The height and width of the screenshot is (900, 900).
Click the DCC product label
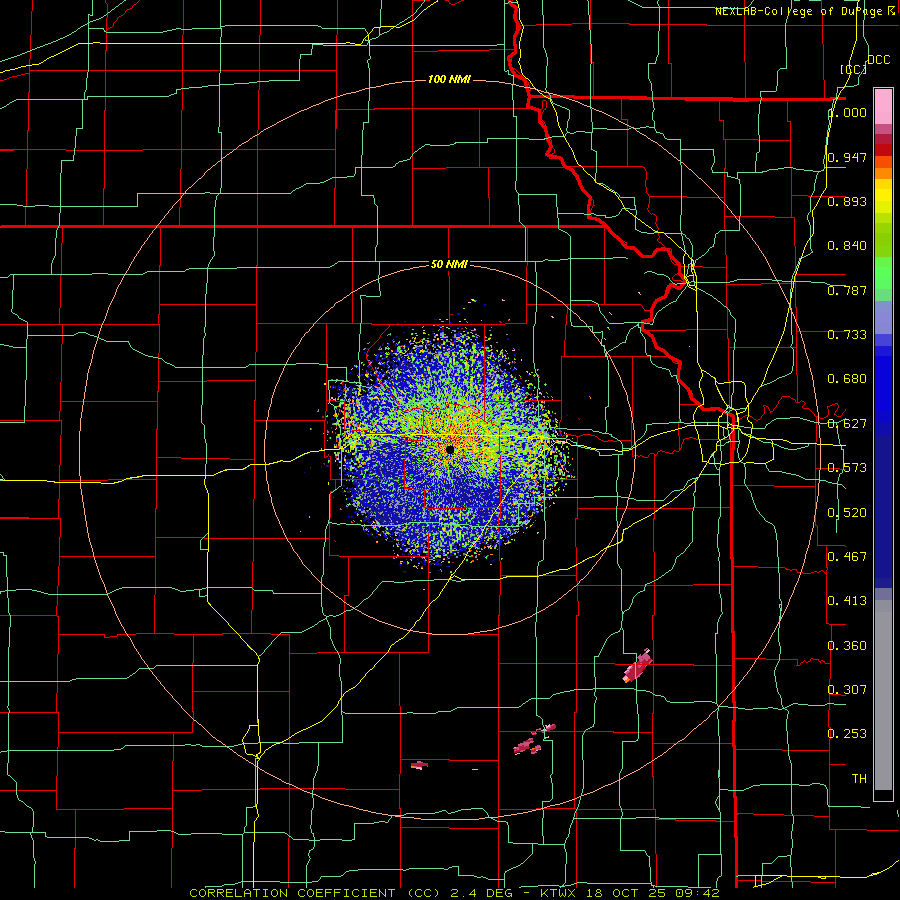point(878,60)
